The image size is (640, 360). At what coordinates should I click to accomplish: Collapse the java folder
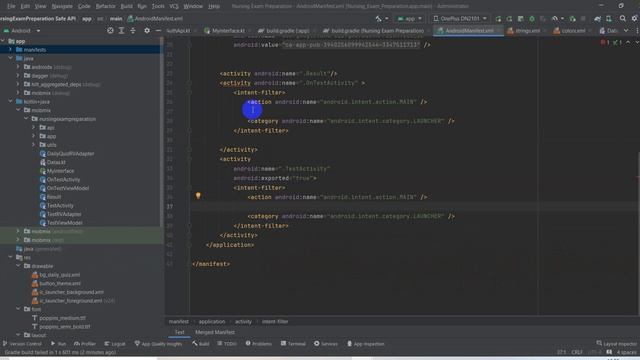point(11,58)
